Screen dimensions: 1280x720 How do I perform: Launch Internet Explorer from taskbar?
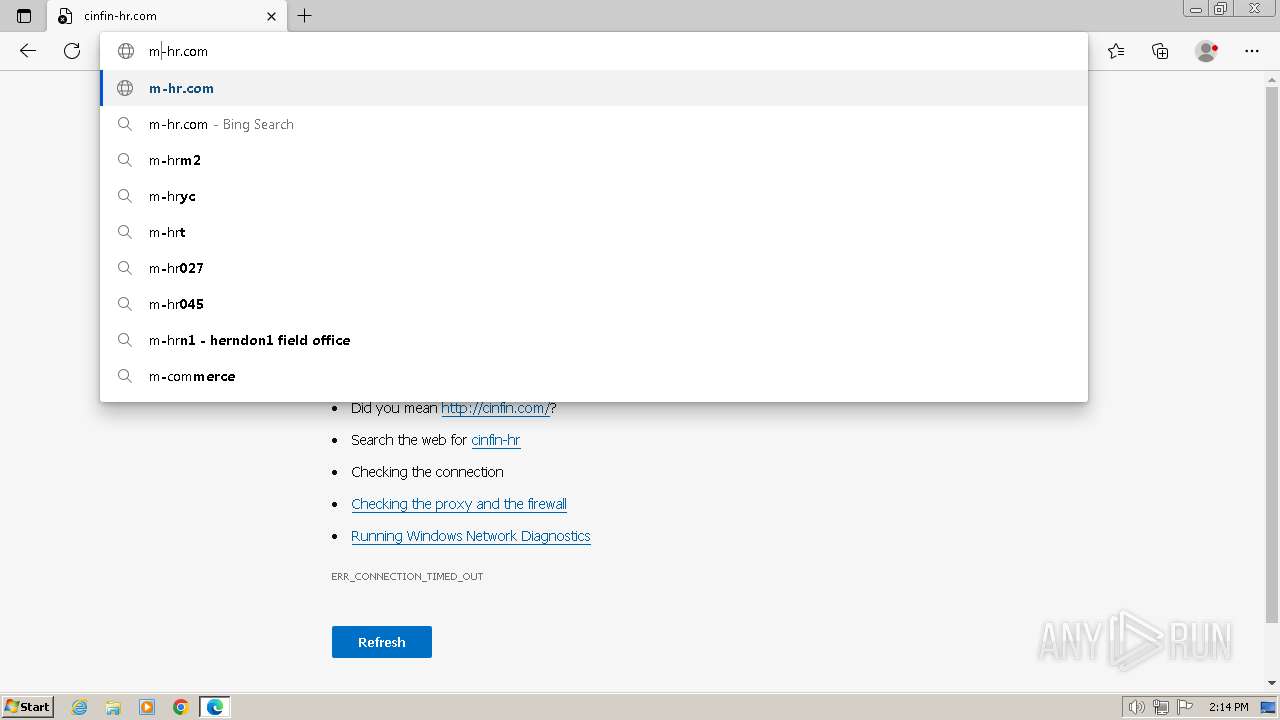(x=79, y=707)
